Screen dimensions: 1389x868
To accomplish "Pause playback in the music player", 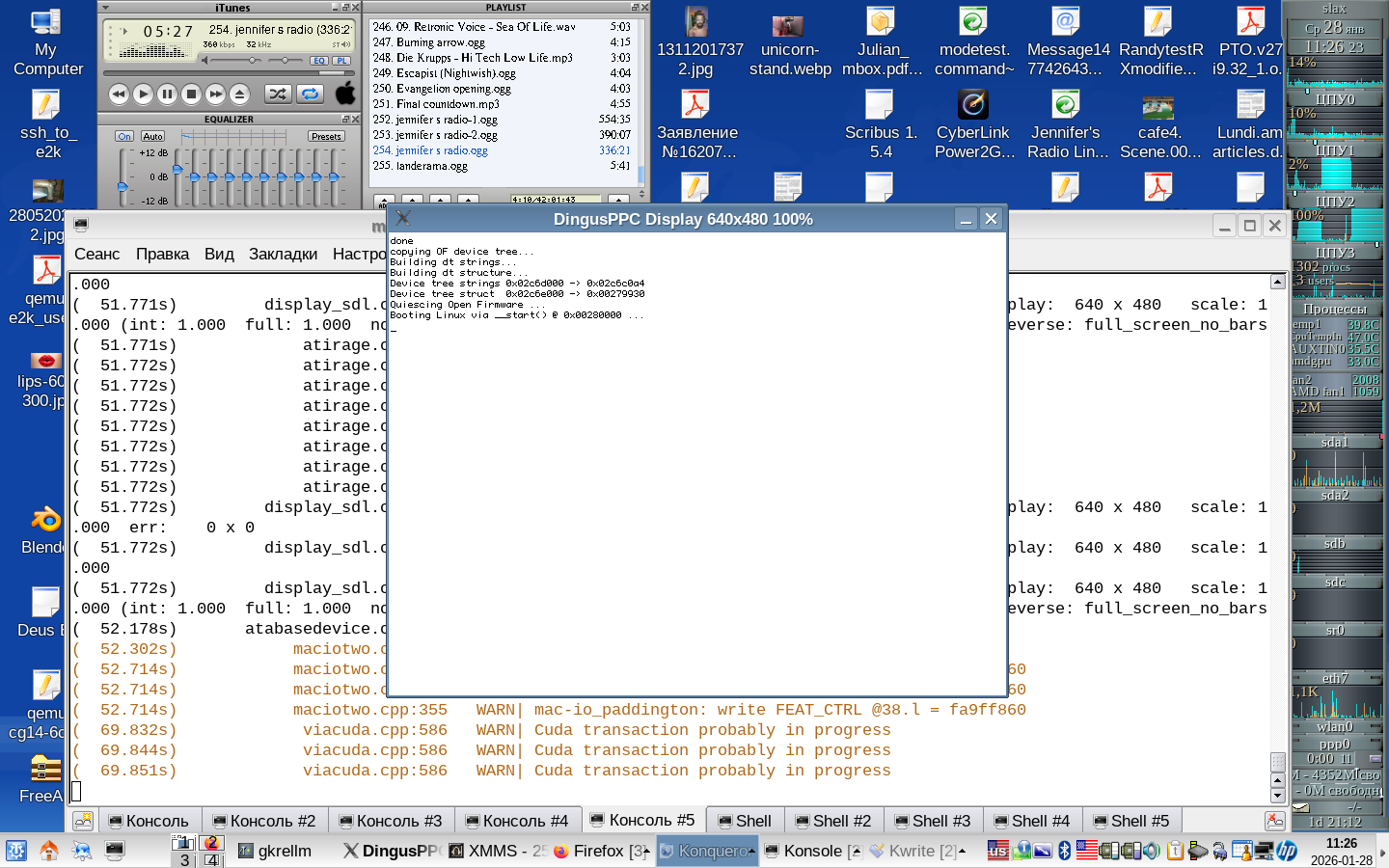I will tap(167, 94).
